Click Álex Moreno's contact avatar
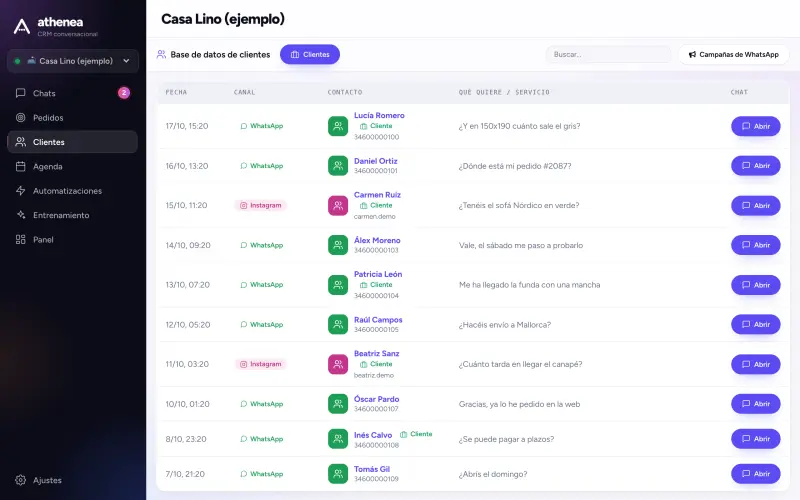This screenshot has height=500, width=800. point(338,245)
